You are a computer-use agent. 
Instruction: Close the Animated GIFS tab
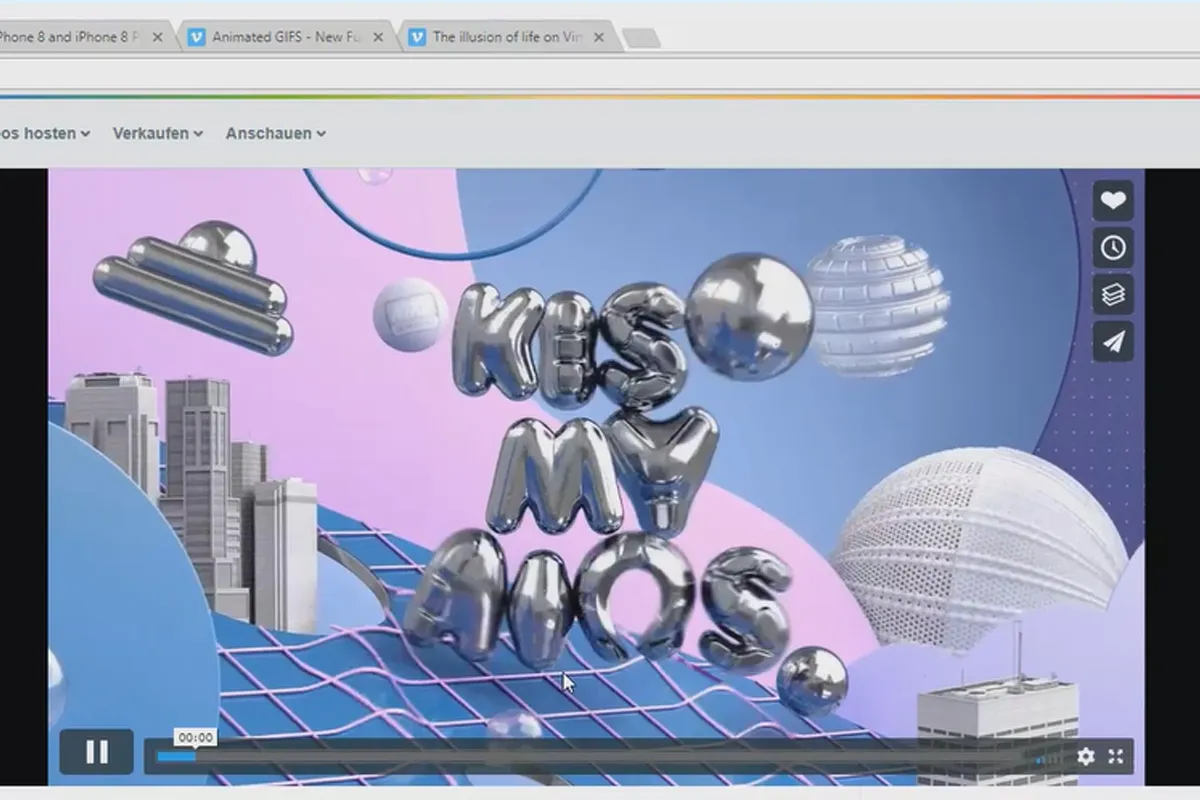(378, 37)
